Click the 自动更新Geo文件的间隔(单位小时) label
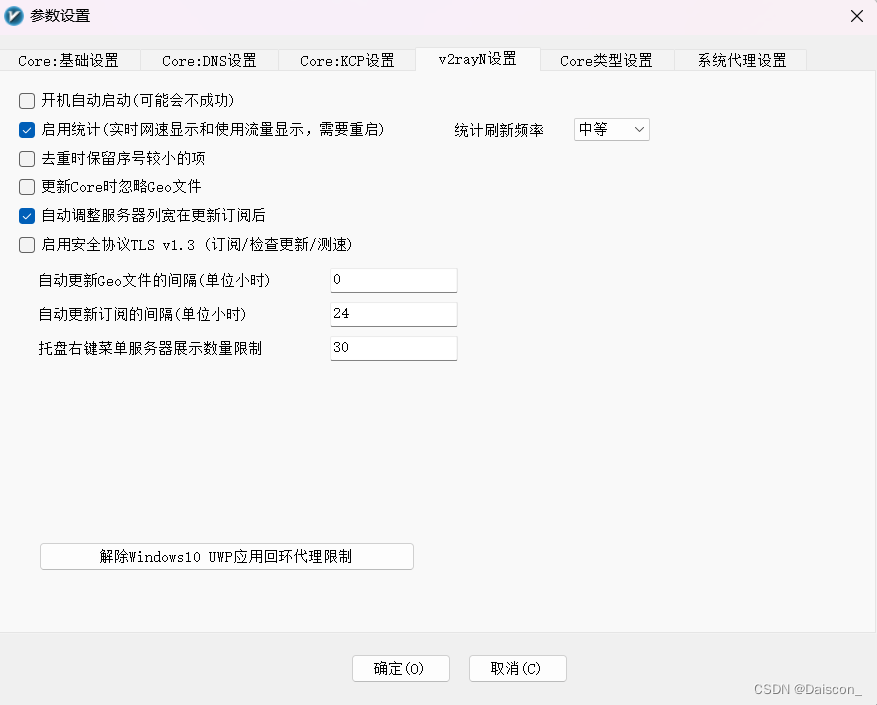 (x=154, y=280)
